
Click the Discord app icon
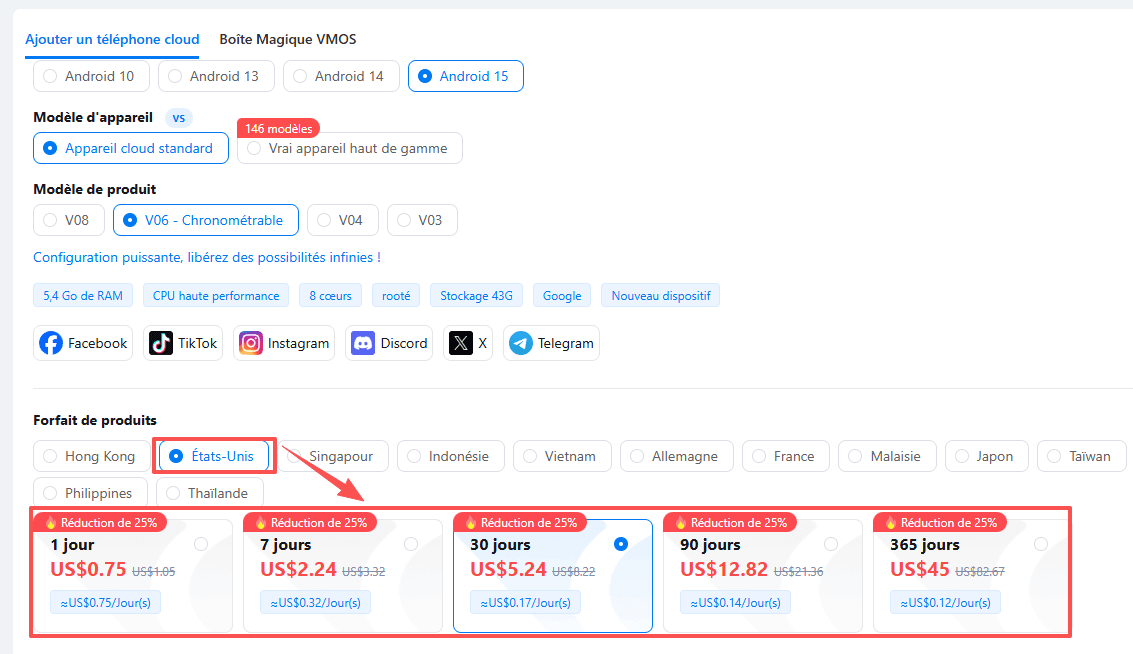coord(363,343)
